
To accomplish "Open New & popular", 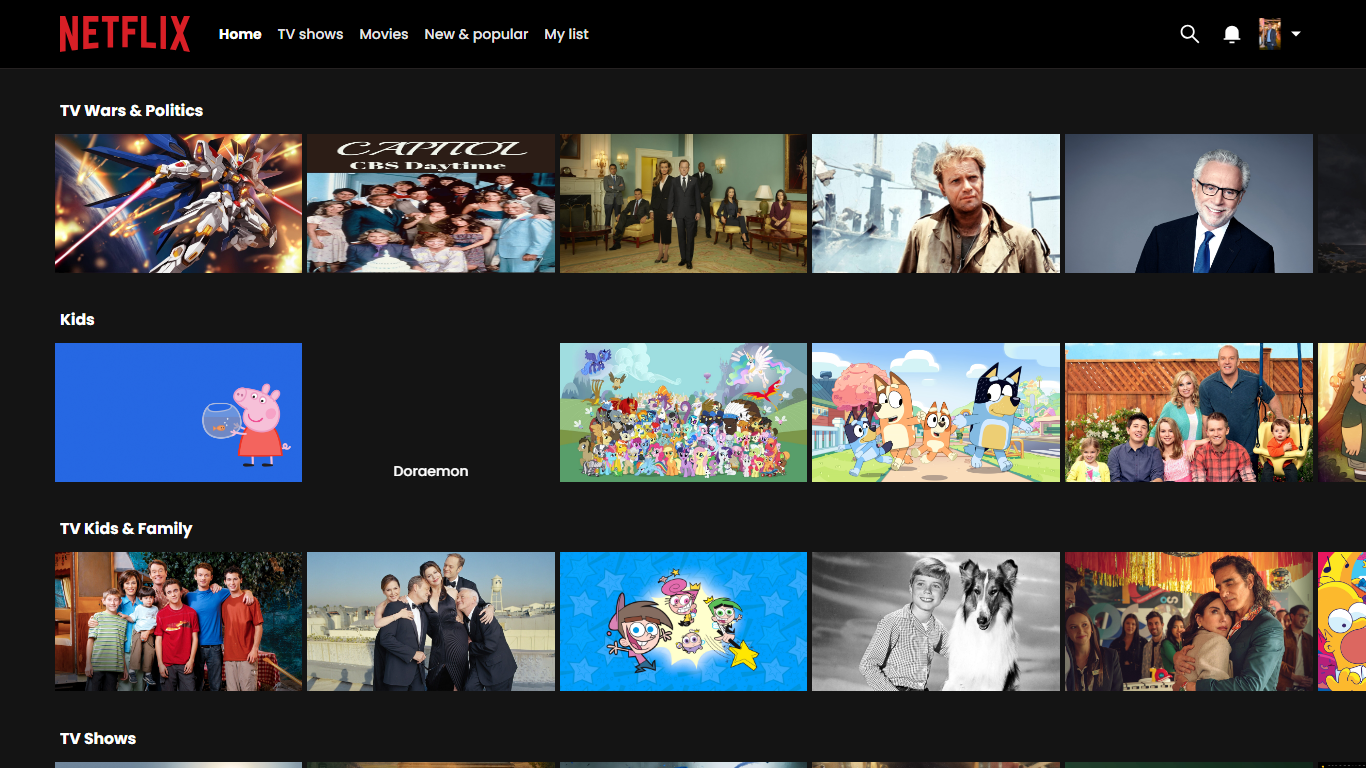I will click(476, 34).
